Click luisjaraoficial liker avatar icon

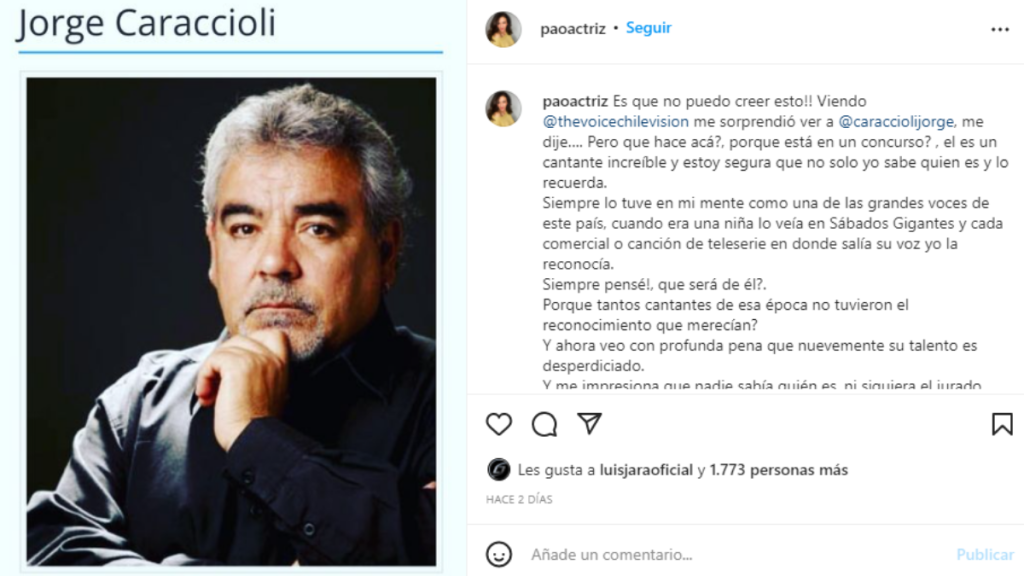pos(498,470)
